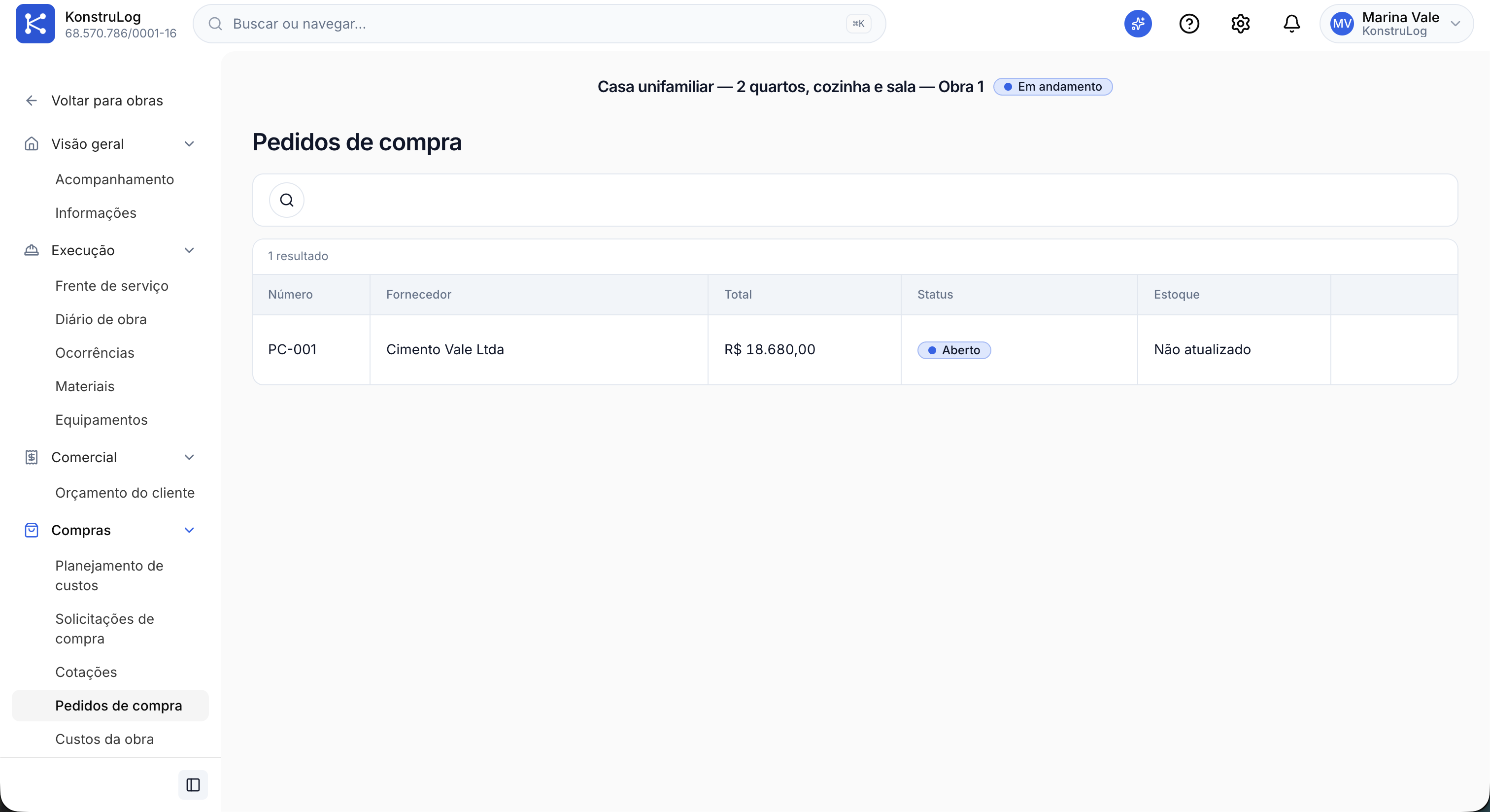Open Informações in sidebar
Screen dimensions: 1490x812
coord(96,213)
